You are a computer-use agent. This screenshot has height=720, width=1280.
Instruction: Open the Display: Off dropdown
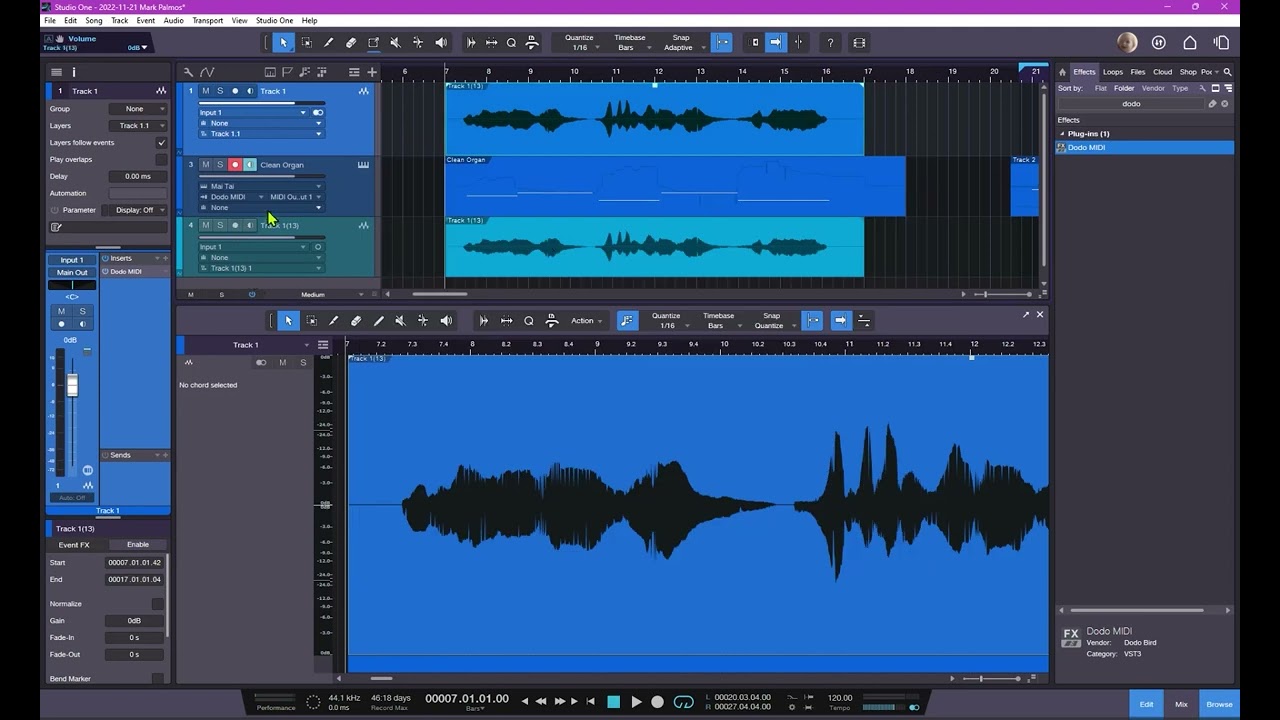pyautogui.click(x=139, y=210)
